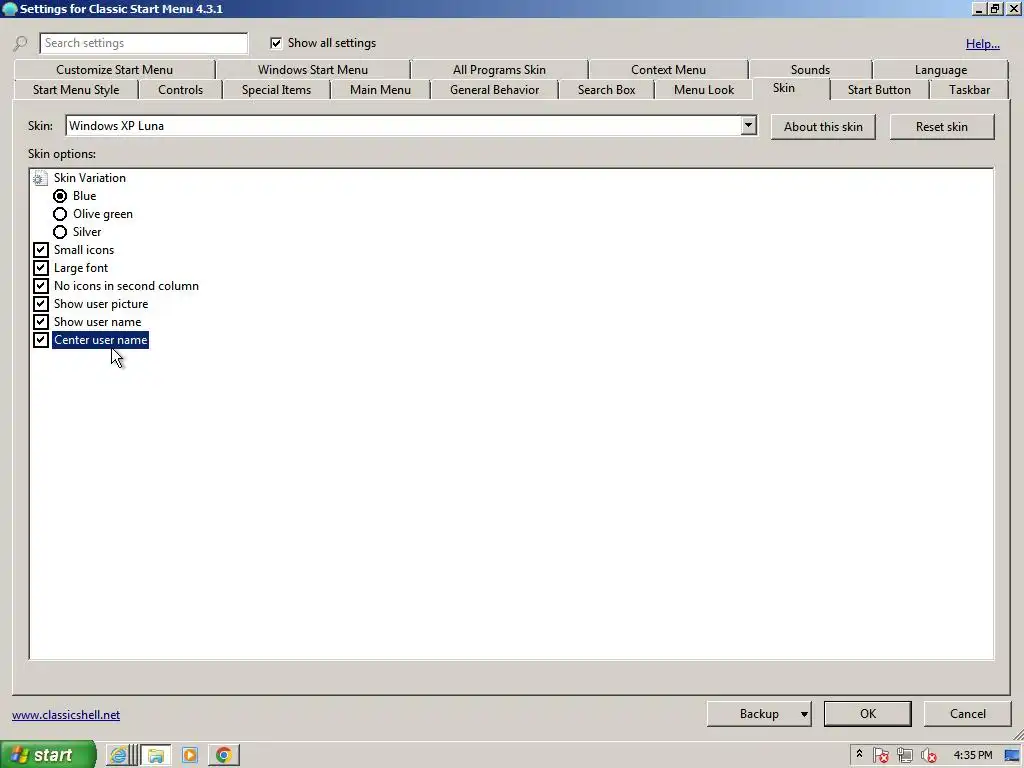Open the Start Button tab
1024x768 pixels.
[879, 90]
